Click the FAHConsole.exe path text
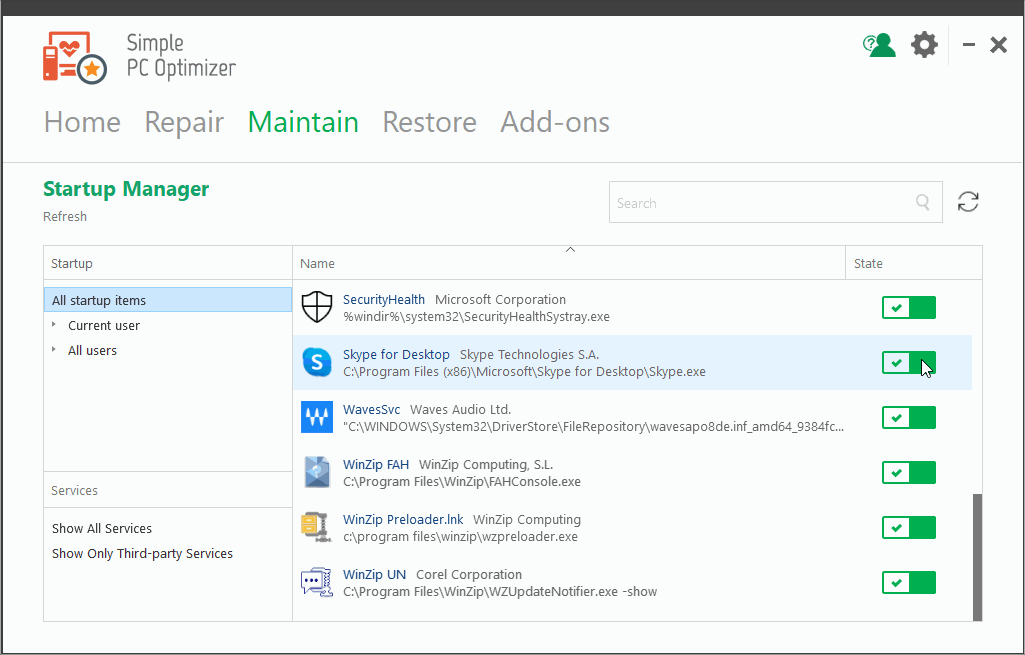This screenshot has width=1025, height=655. (x=462, y=481)
